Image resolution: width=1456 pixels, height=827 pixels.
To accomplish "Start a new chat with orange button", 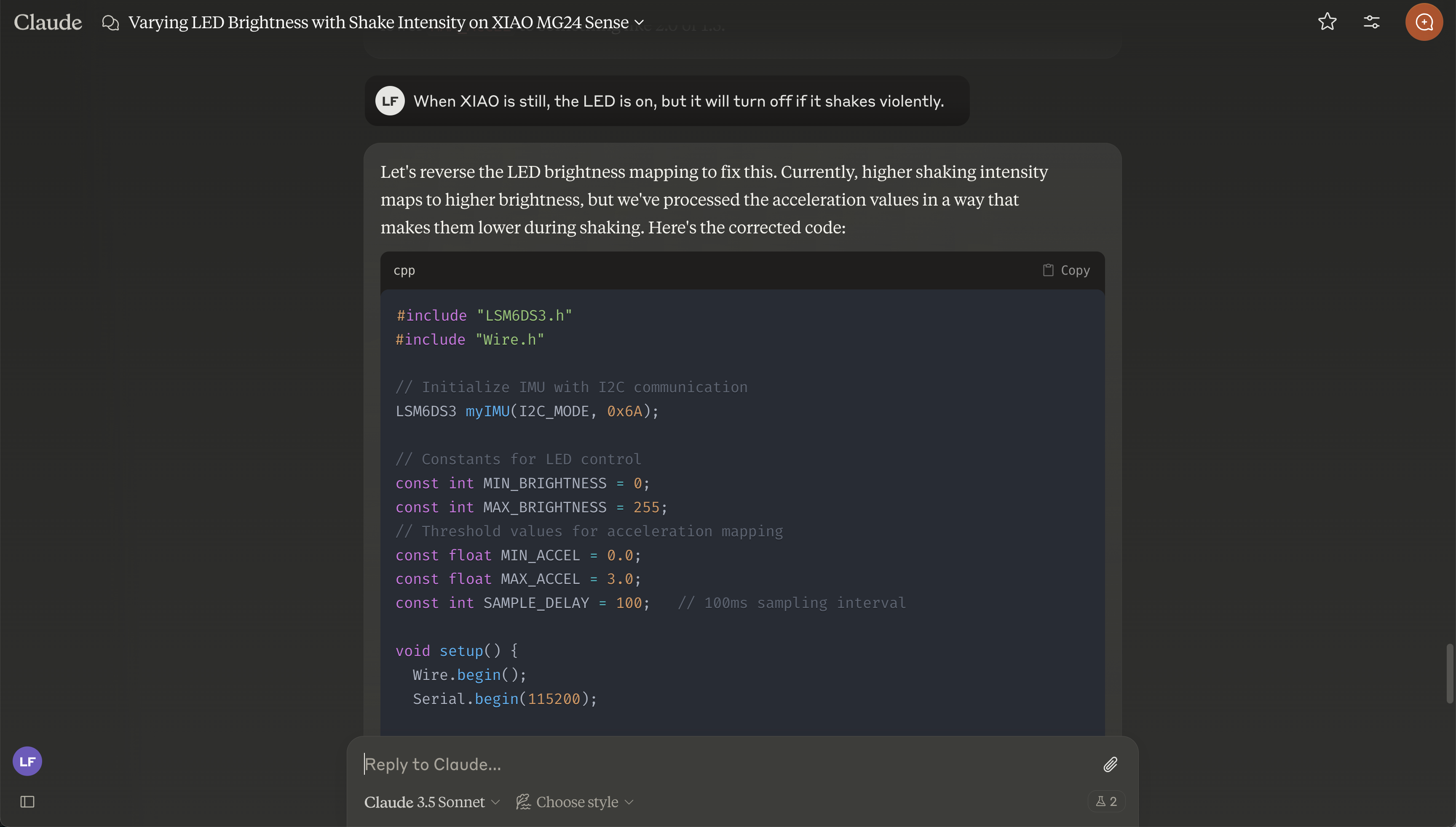I will click(1424, 21).
